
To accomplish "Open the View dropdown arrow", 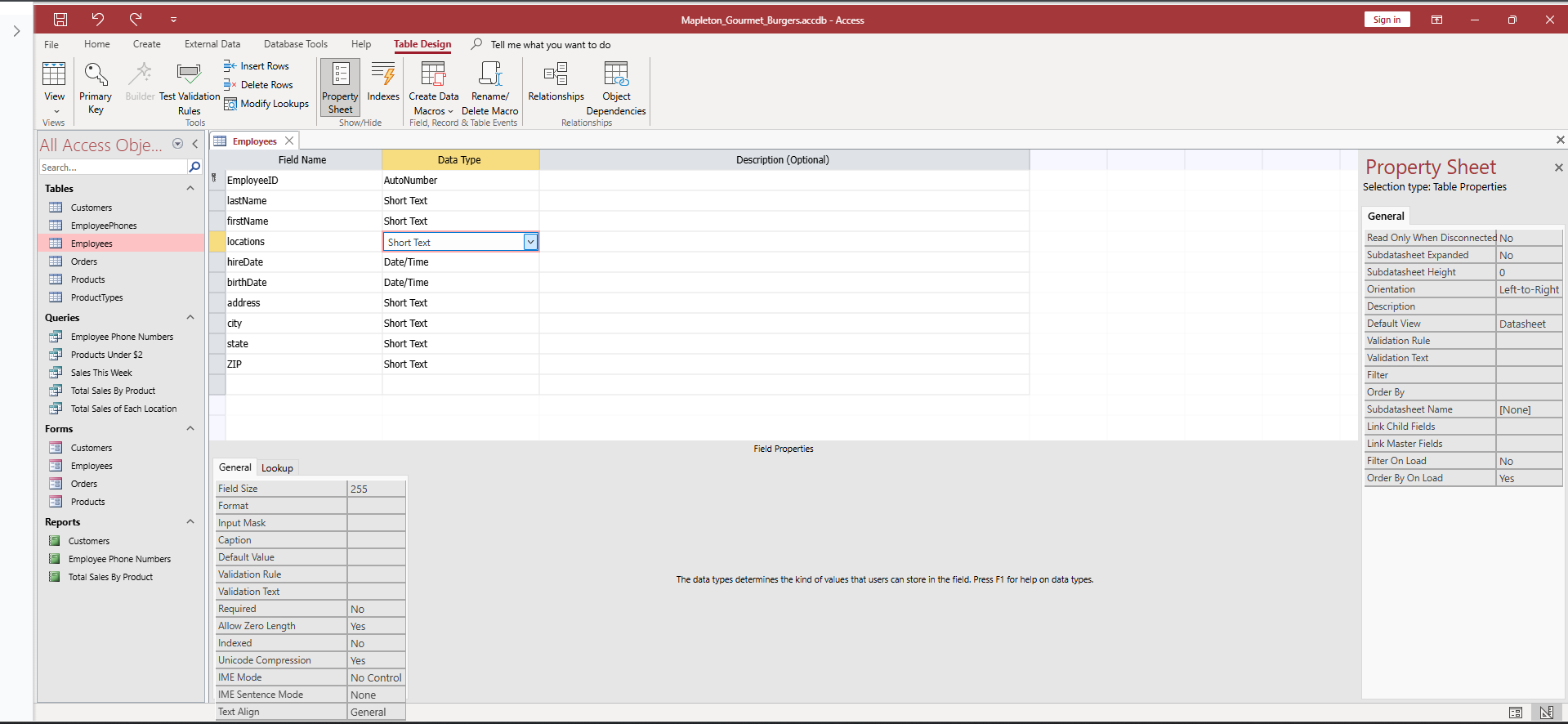I will point(56,111).
